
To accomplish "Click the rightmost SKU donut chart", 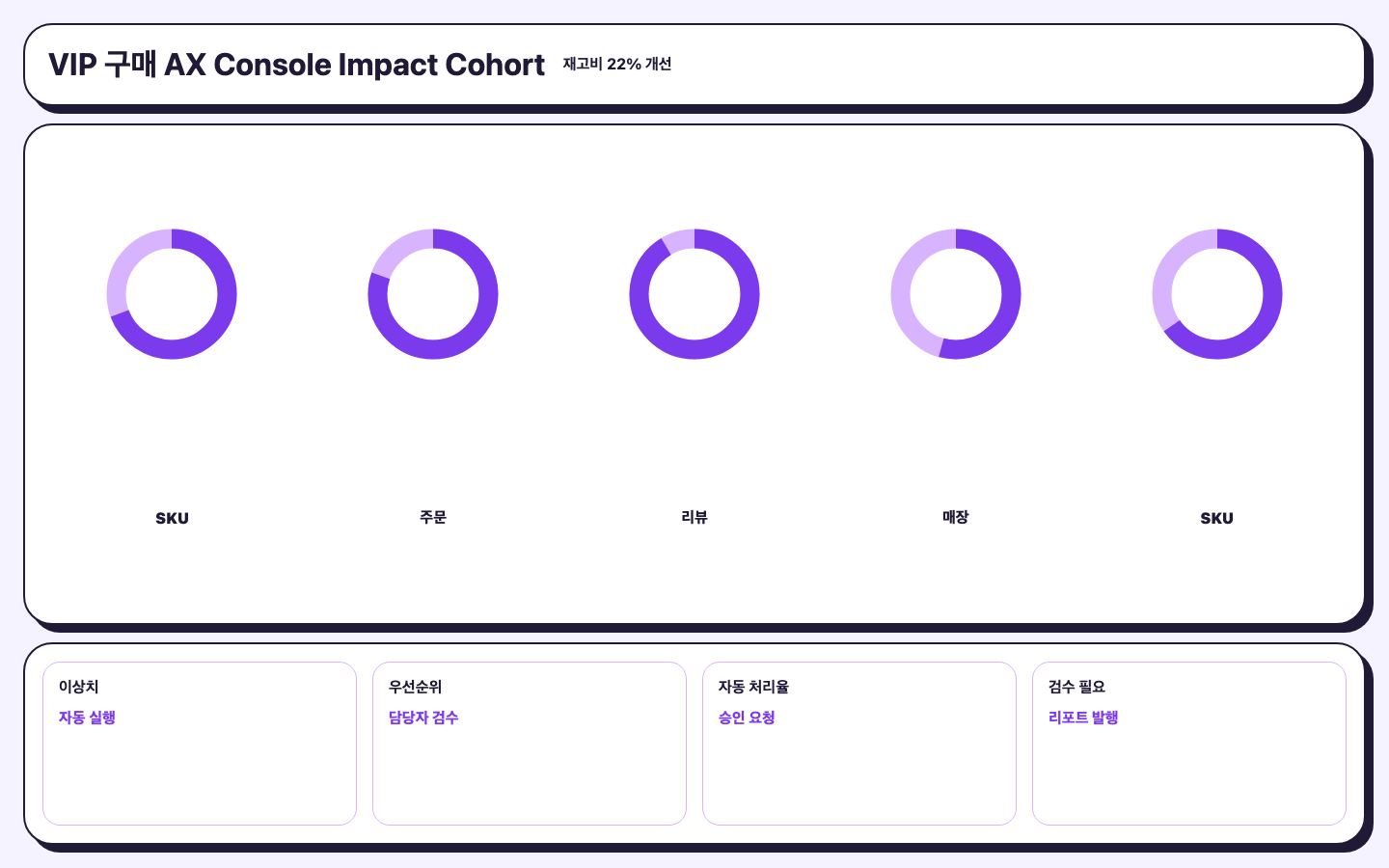I will pyautogui.click(x=1217, y=294).
